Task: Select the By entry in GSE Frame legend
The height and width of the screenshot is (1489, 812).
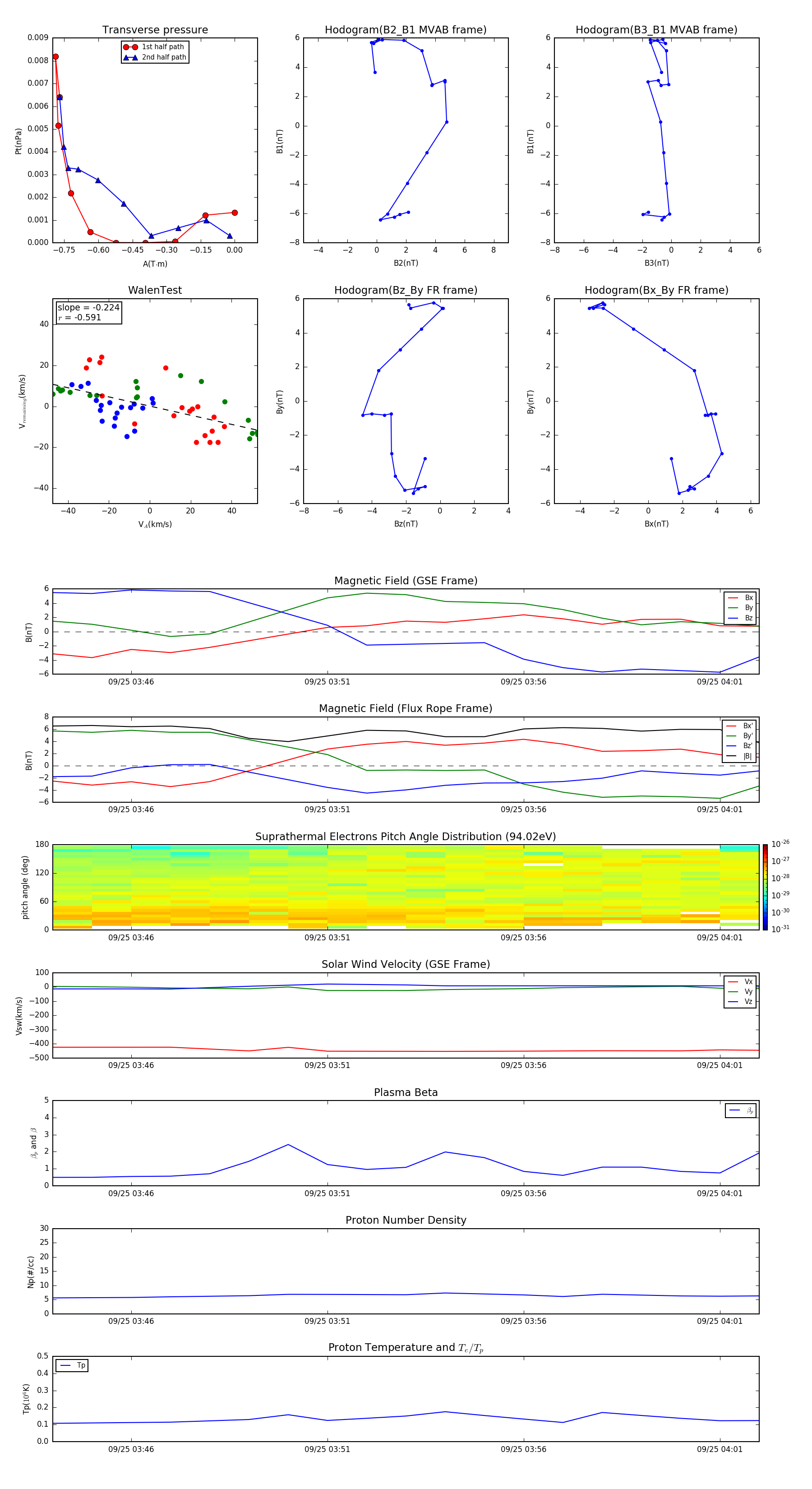Action: [x=740, y=608]
